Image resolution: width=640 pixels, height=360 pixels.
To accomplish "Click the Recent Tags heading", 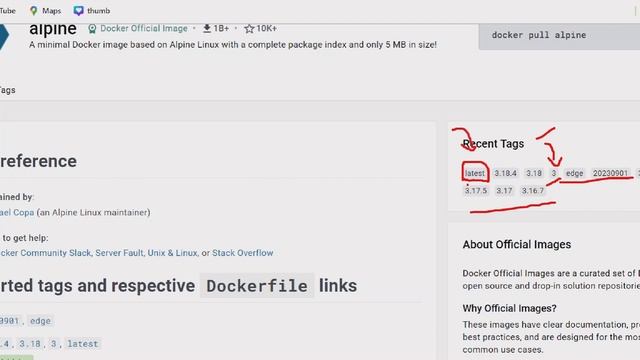I will 493,144.
